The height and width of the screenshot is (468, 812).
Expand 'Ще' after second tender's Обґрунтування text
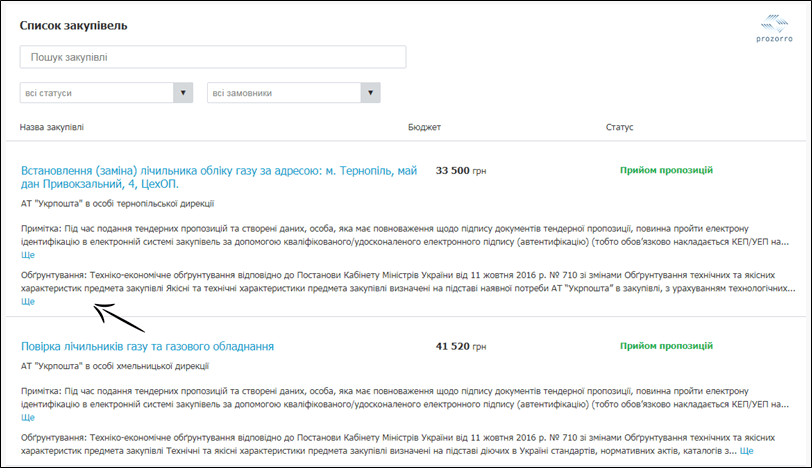pos(746,452)
